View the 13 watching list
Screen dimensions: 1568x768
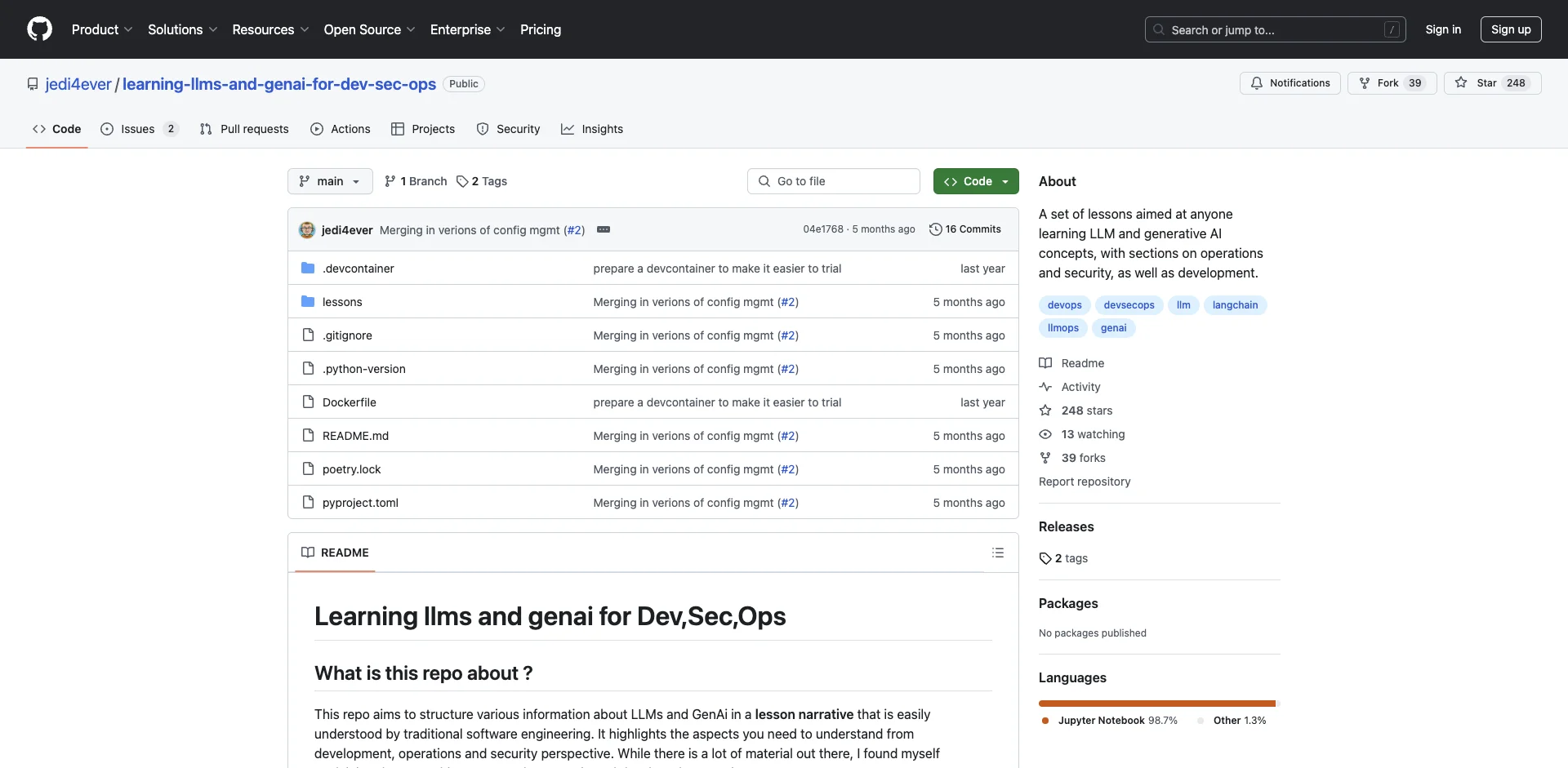(1082, 434)
